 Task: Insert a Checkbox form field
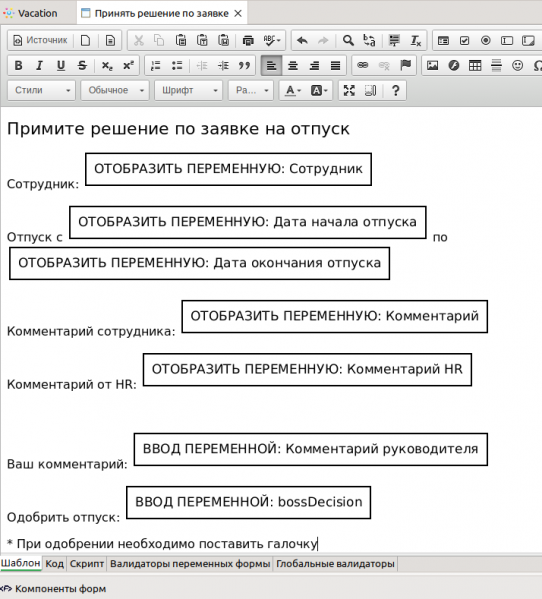(464, 40)
